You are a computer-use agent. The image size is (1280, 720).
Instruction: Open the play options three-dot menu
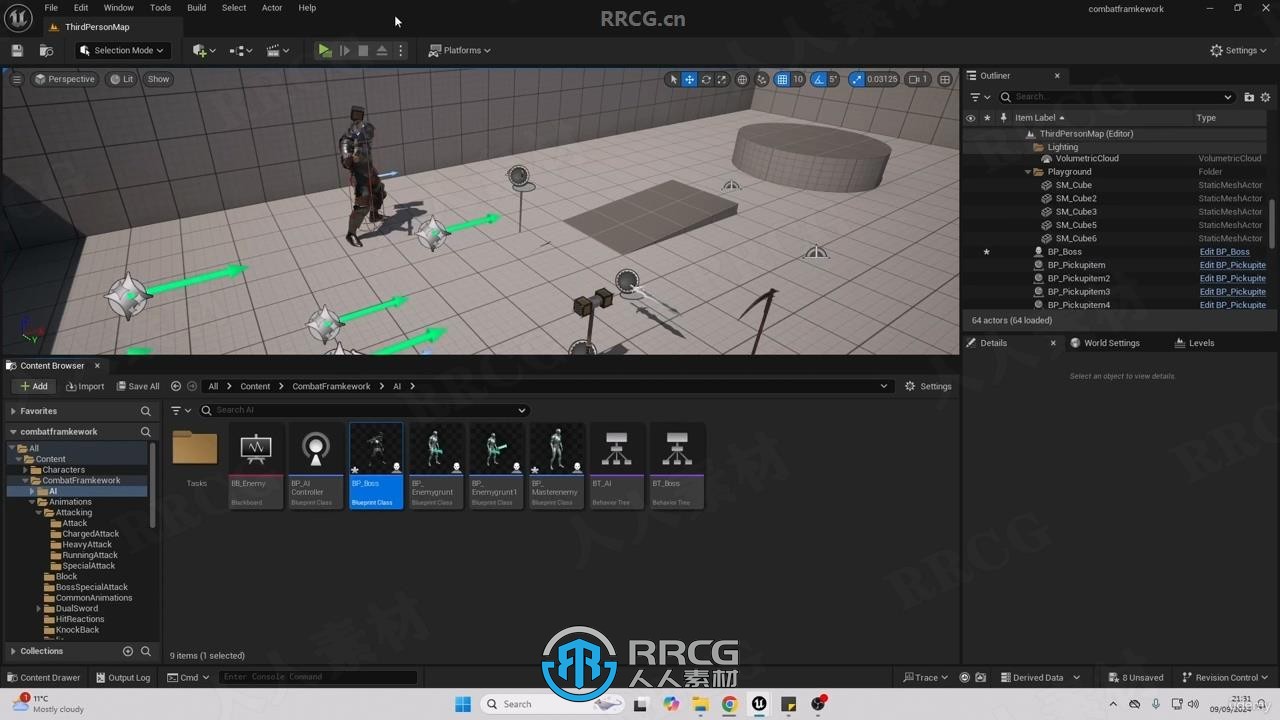tap(401, 50)
